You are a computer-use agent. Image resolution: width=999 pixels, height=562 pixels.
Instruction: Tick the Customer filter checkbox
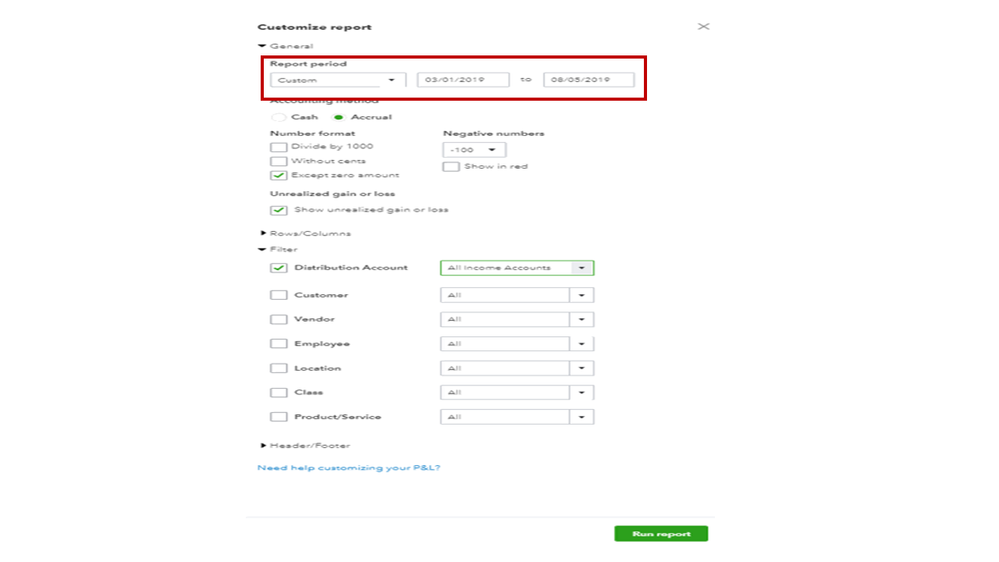(279, 295)
